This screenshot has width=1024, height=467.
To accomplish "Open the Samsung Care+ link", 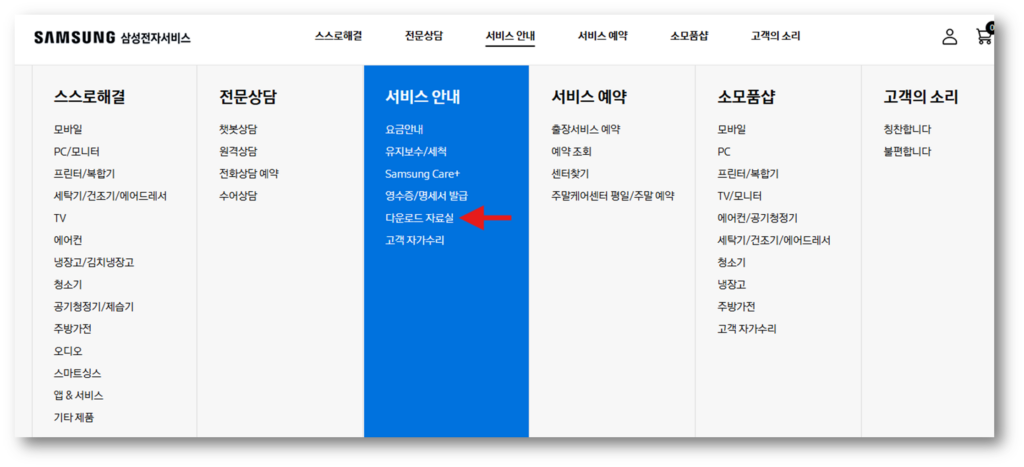I will pyautogui.click(x=423, y=174).
